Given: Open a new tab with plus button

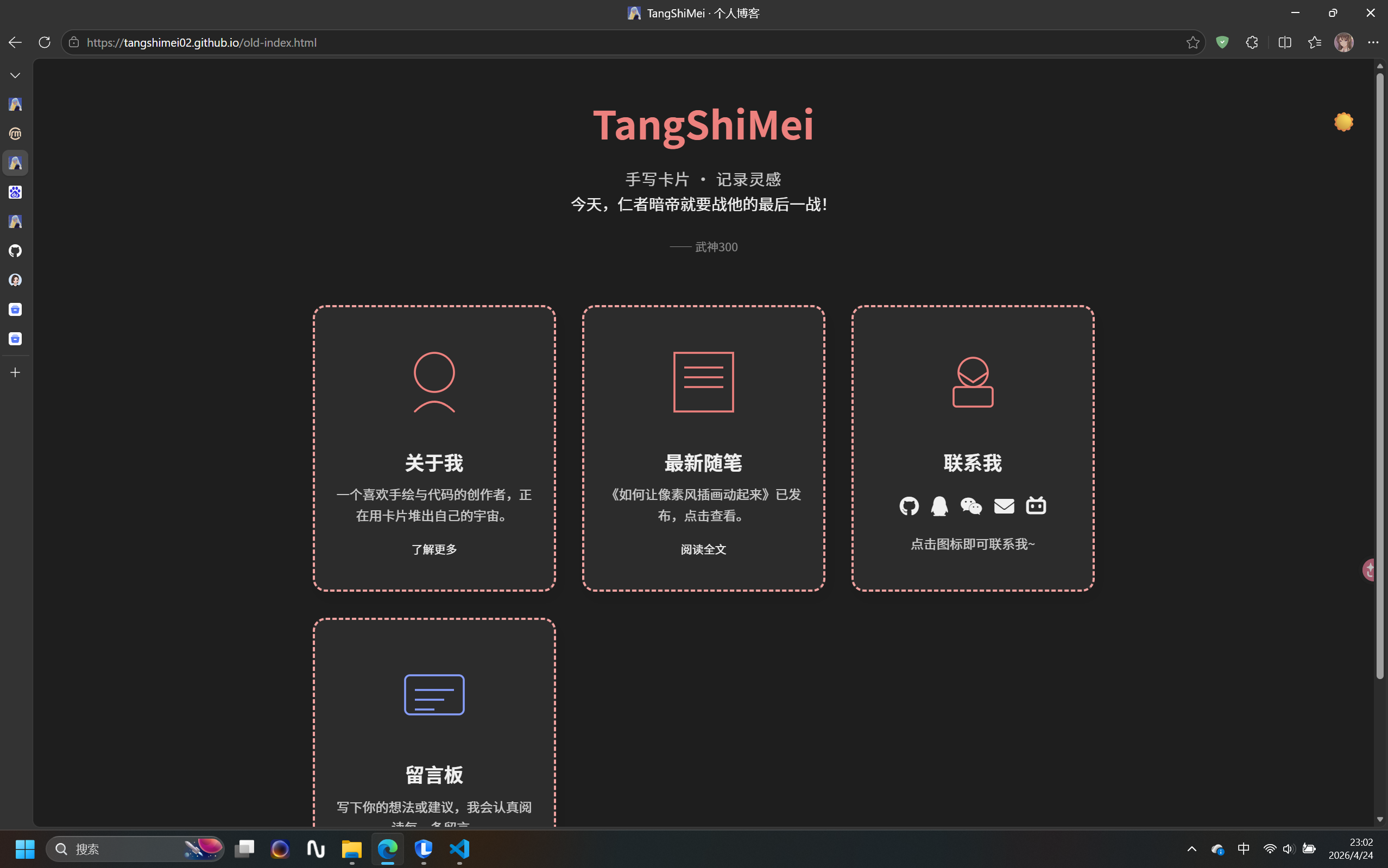Looking at the screenshot, I should [x=15, y=372].
